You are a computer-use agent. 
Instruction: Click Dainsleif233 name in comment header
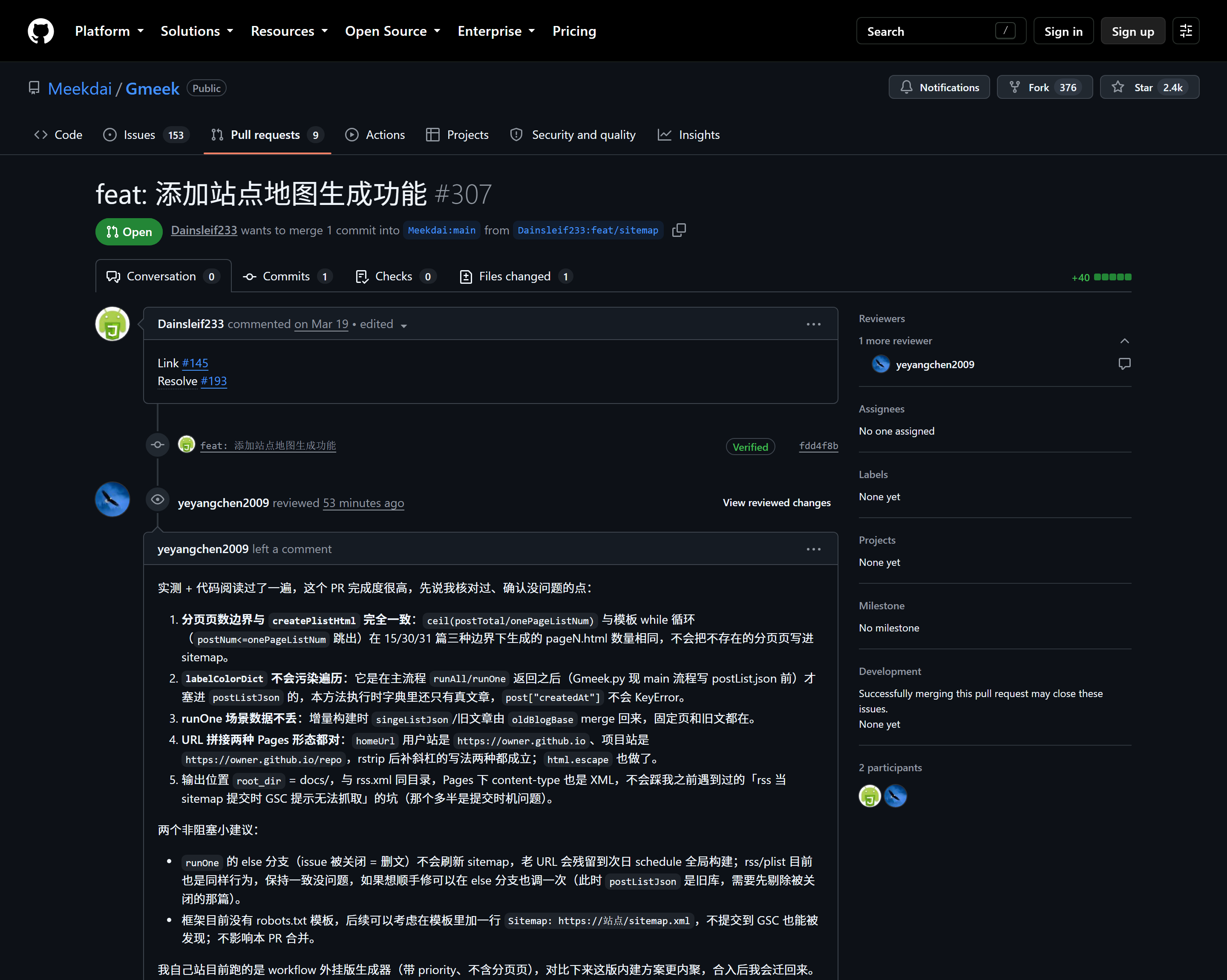190,324
